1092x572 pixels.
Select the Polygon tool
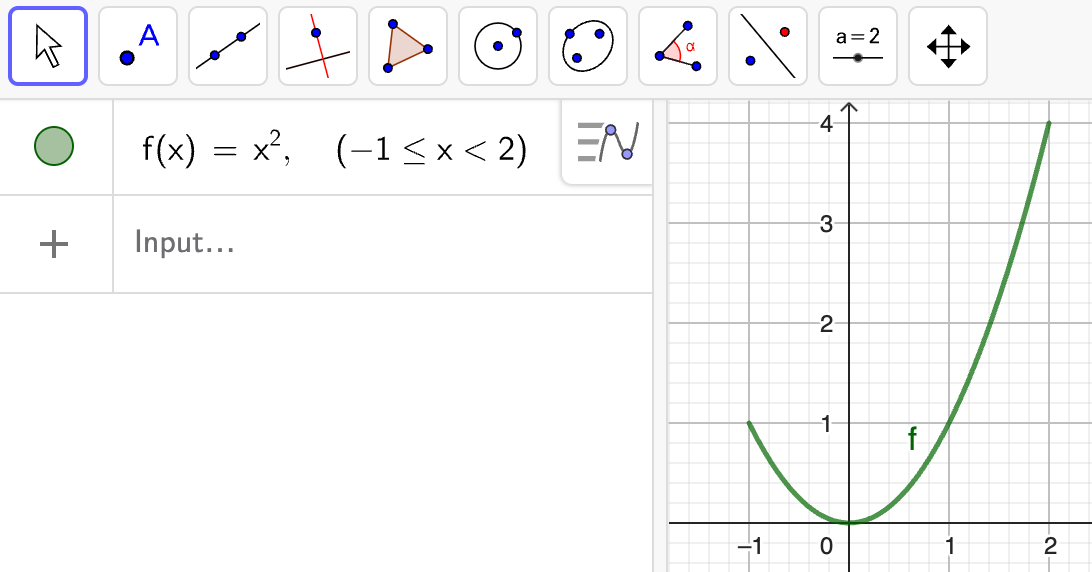coord(408,46)
